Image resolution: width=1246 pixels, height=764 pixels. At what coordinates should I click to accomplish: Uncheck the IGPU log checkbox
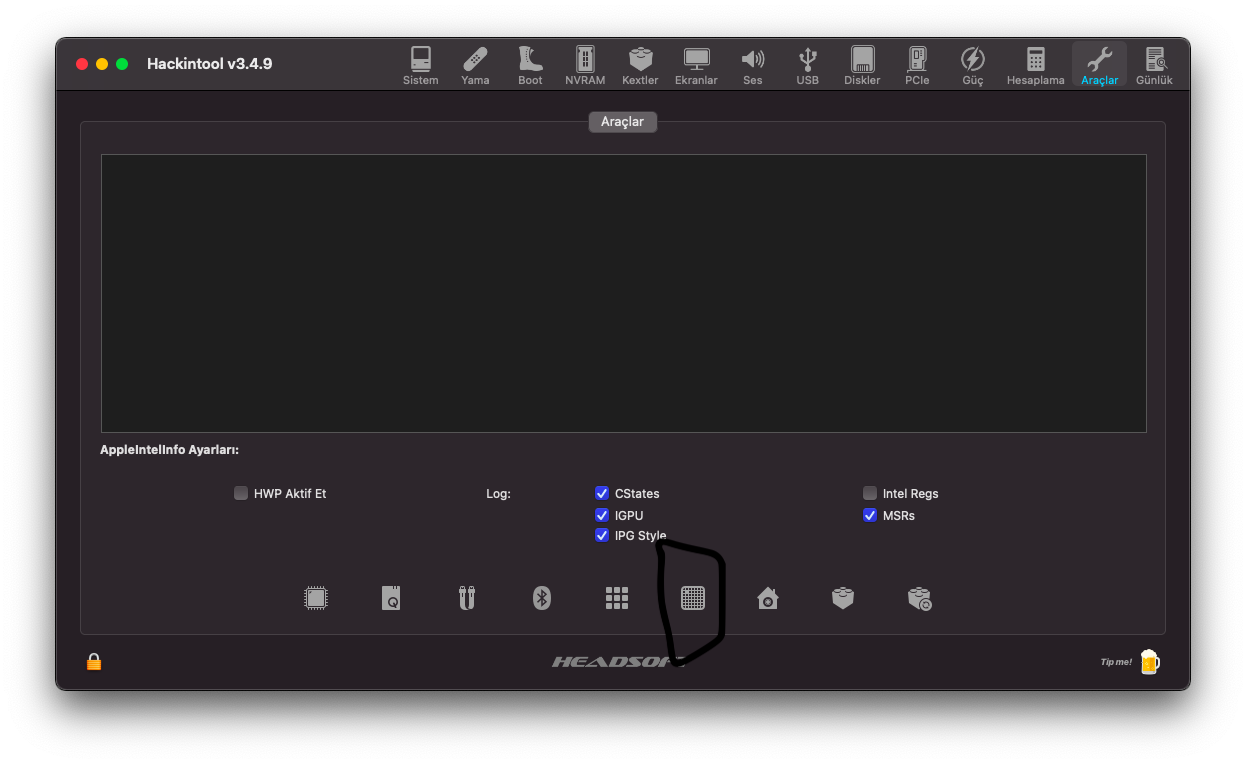coord(602,515)
